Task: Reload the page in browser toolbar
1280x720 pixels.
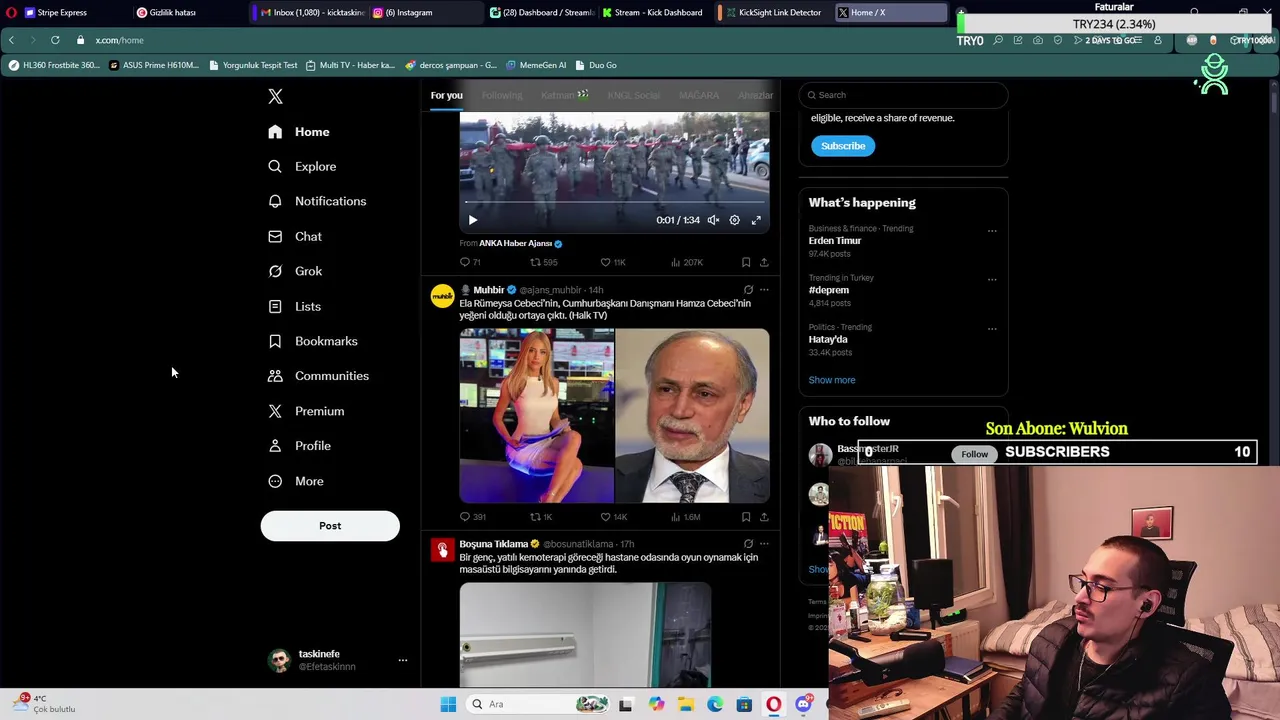Action: tap(55, 40)
